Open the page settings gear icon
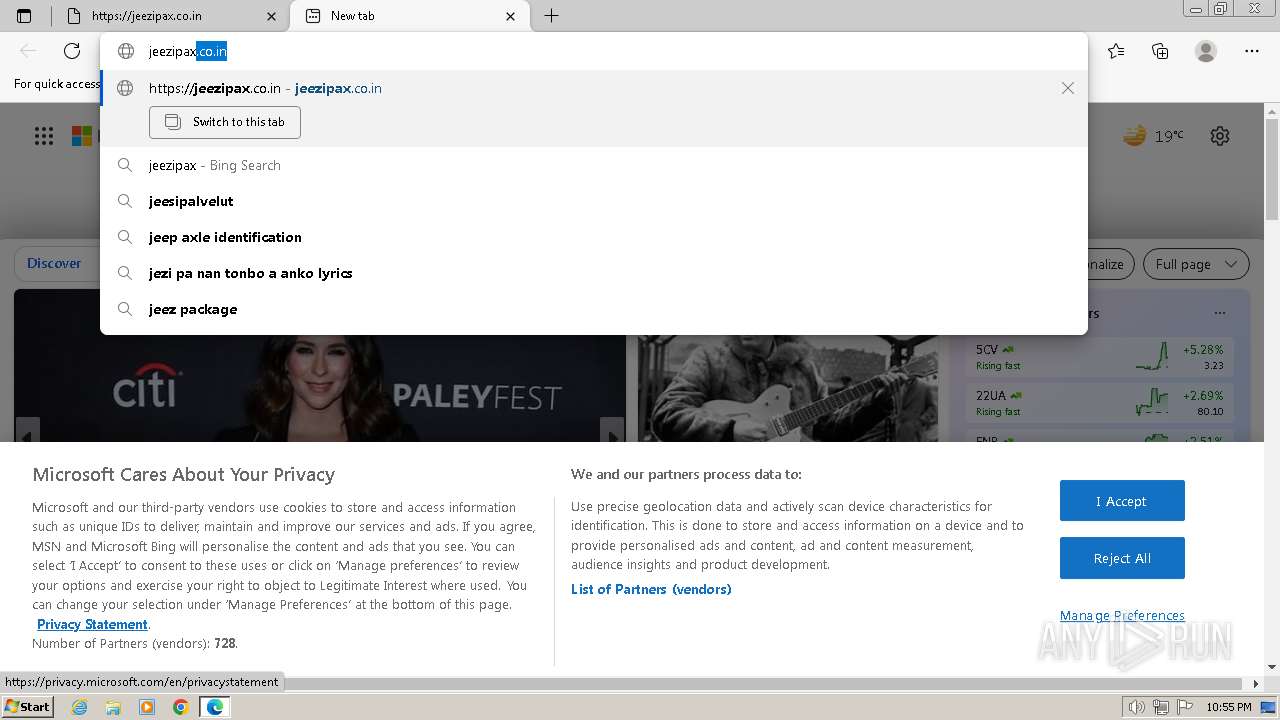 click(1220, 136)
